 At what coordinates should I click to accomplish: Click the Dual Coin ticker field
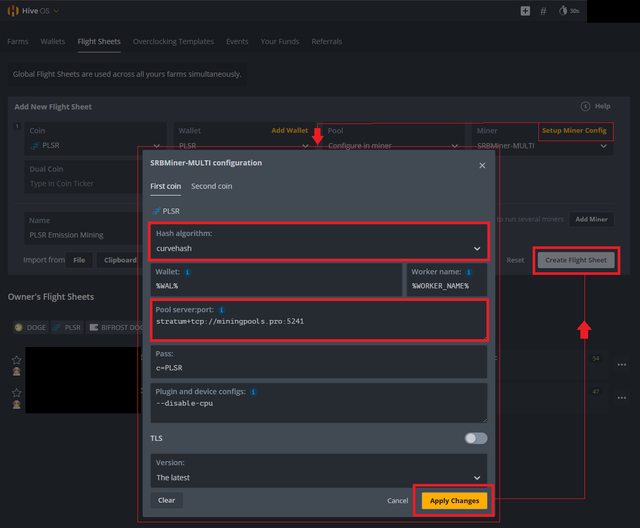coord(82,177)
